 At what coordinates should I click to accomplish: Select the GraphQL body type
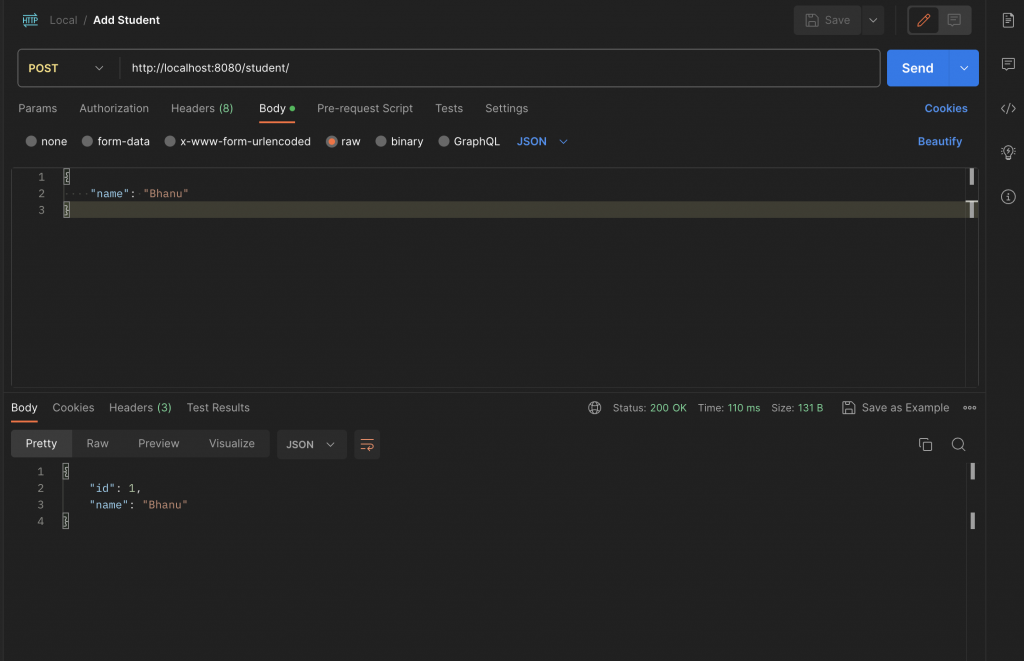pyautogui.click(x=443, y=141)
